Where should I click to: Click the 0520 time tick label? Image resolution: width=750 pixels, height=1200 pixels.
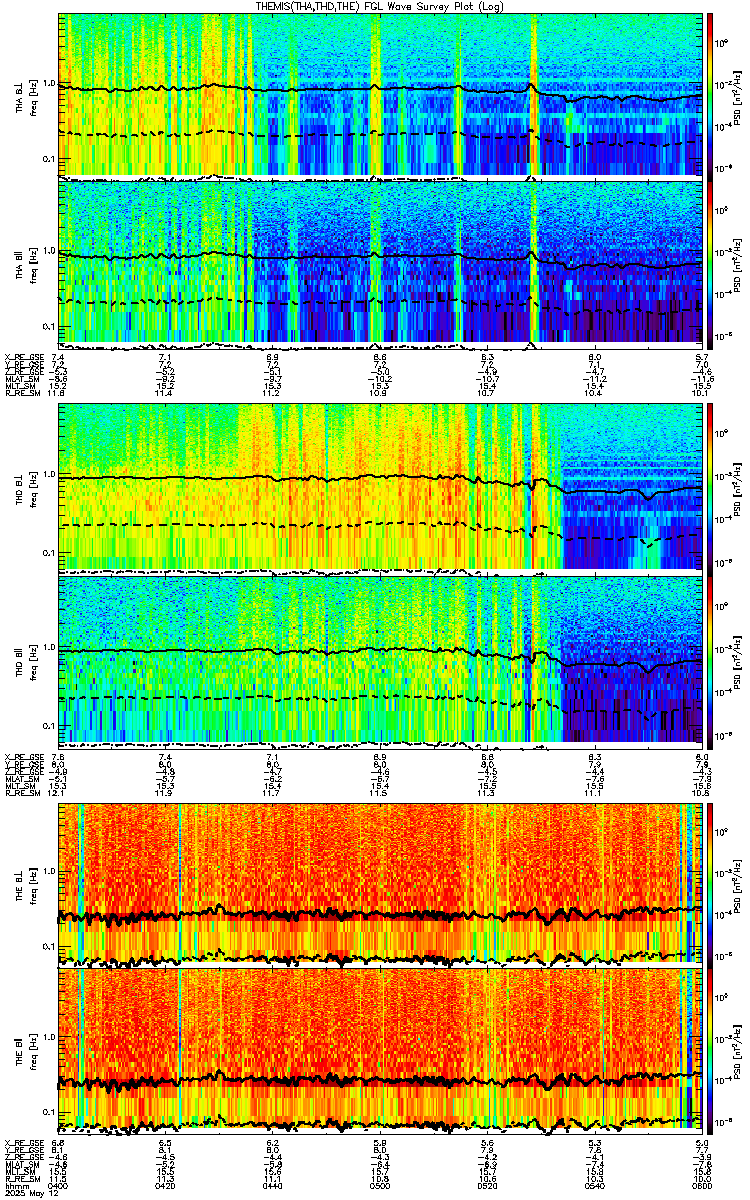pos(487,1187)
